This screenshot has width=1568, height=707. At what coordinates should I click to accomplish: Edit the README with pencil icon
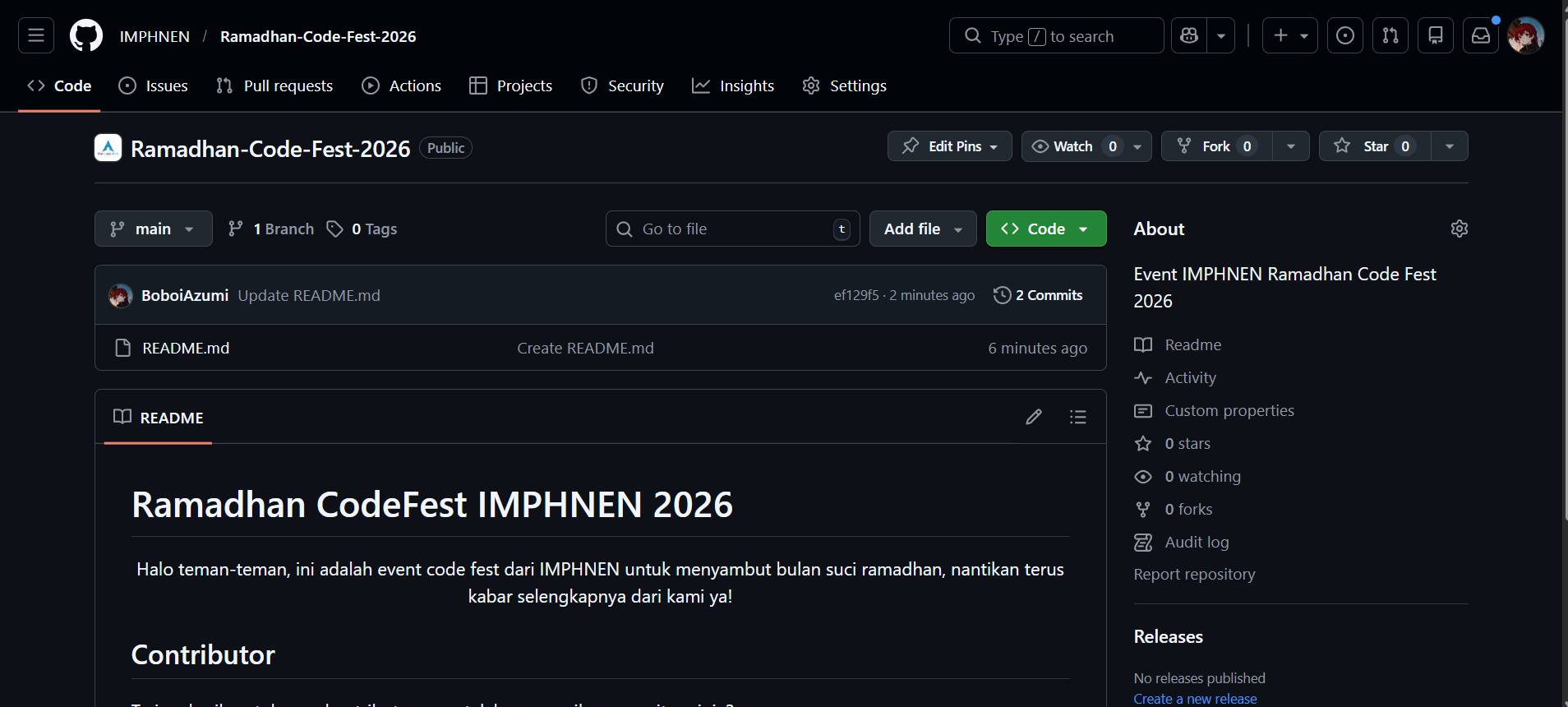click(x=1034, y=417)
